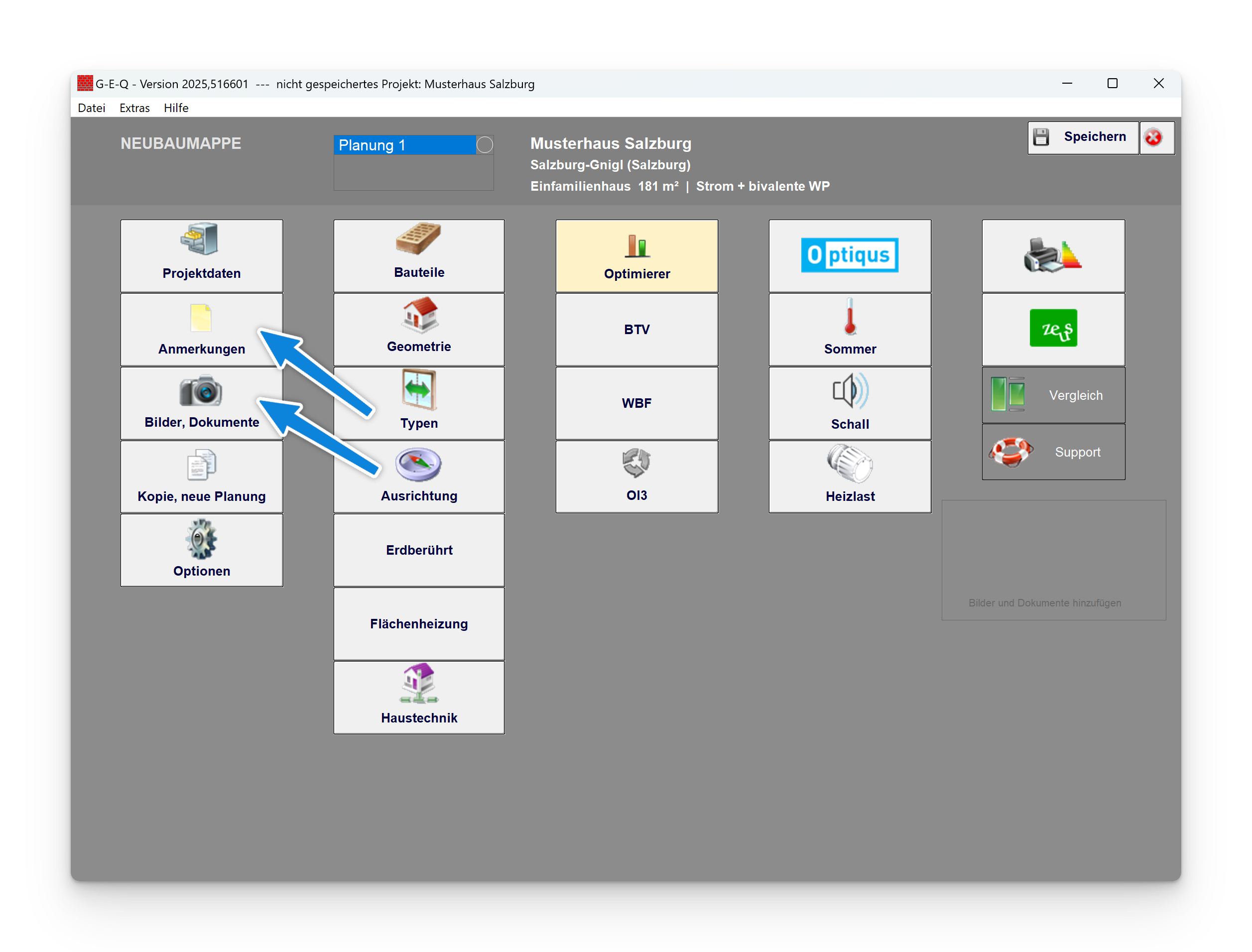
Task: Open the Extras menu
Action: tap(134, 108)
